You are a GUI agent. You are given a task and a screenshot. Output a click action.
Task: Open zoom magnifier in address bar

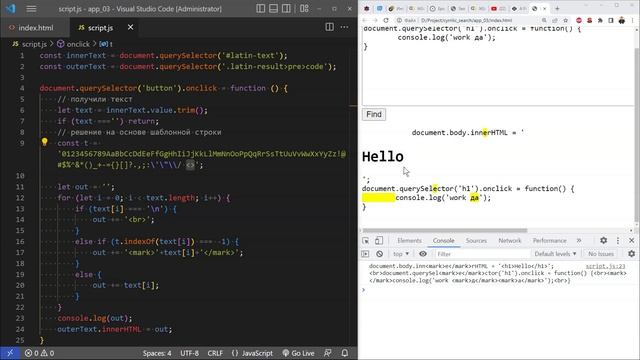(x=544, y=20)
